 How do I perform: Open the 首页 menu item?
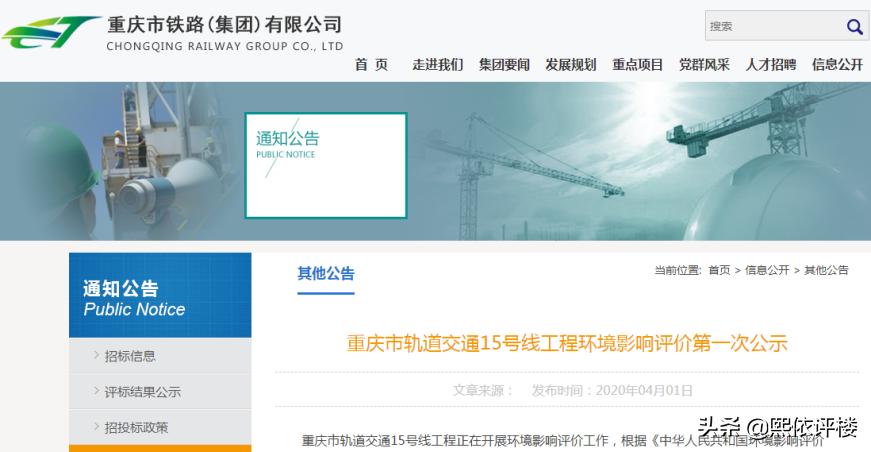[372, 65]
